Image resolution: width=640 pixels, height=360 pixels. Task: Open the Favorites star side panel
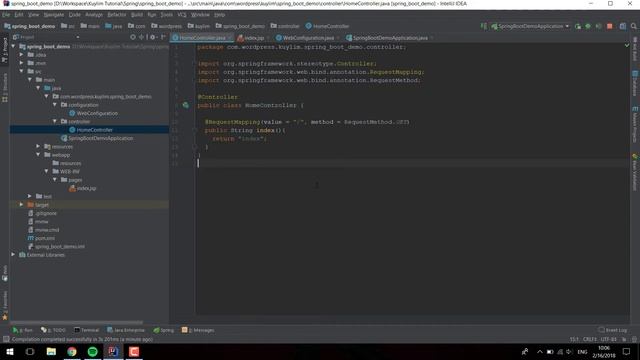tap(5, 306)
